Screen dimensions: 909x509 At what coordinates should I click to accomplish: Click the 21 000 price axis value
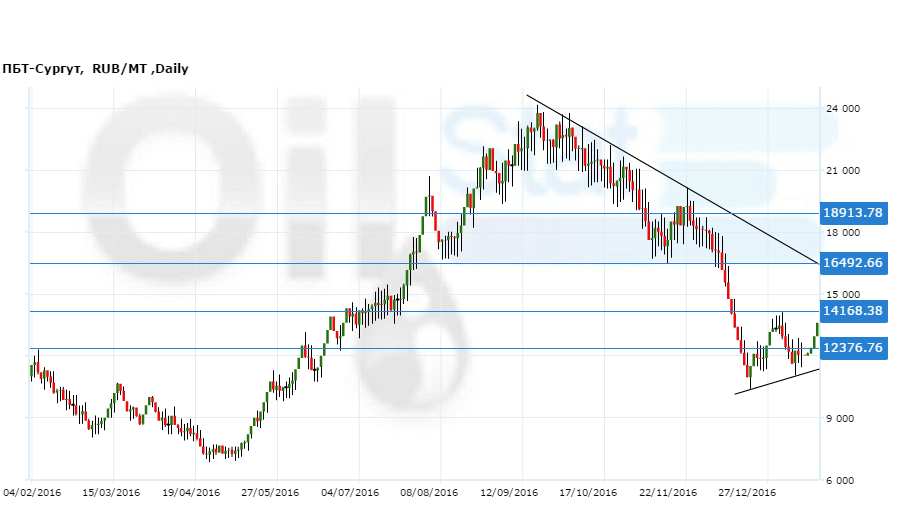pos(842,171)
